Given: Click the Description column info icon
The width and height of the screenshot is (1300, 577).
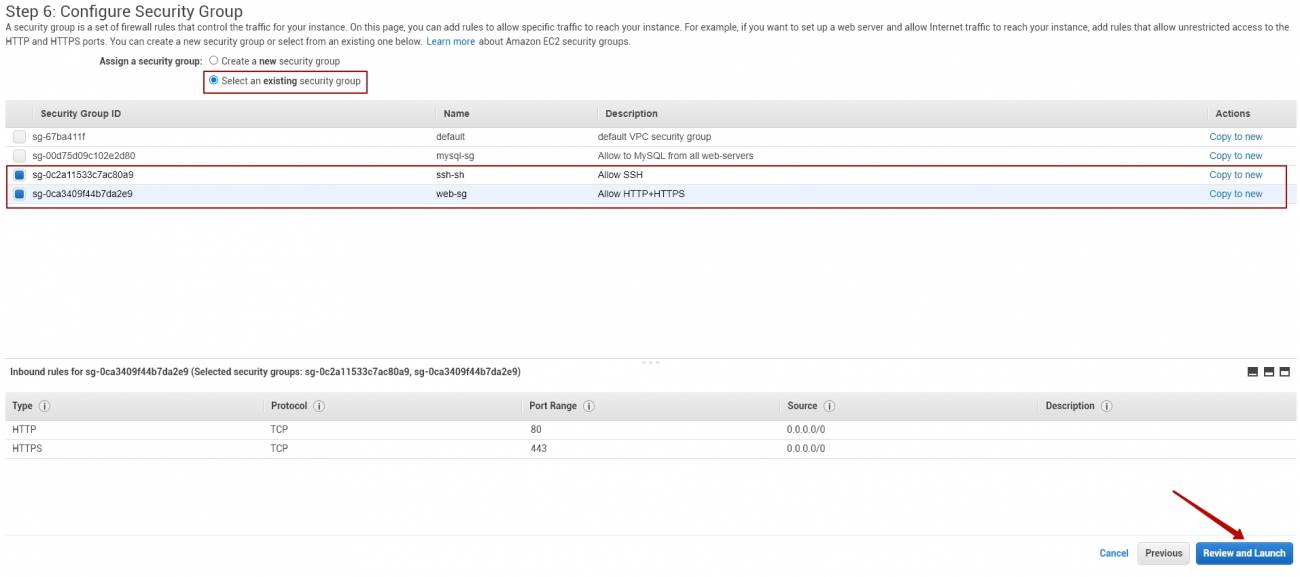Looking at the screenshot, I should coord(1107,406).
